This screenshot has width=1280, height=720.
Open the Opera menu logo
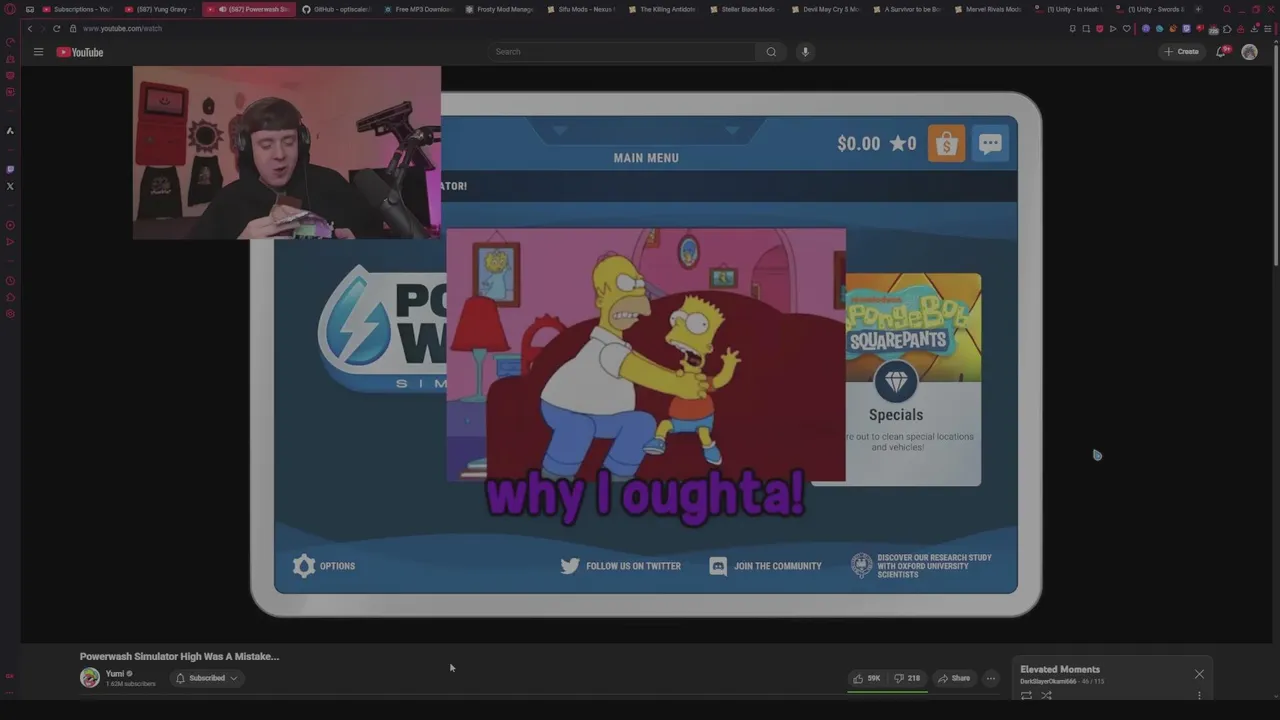[10, 9]
